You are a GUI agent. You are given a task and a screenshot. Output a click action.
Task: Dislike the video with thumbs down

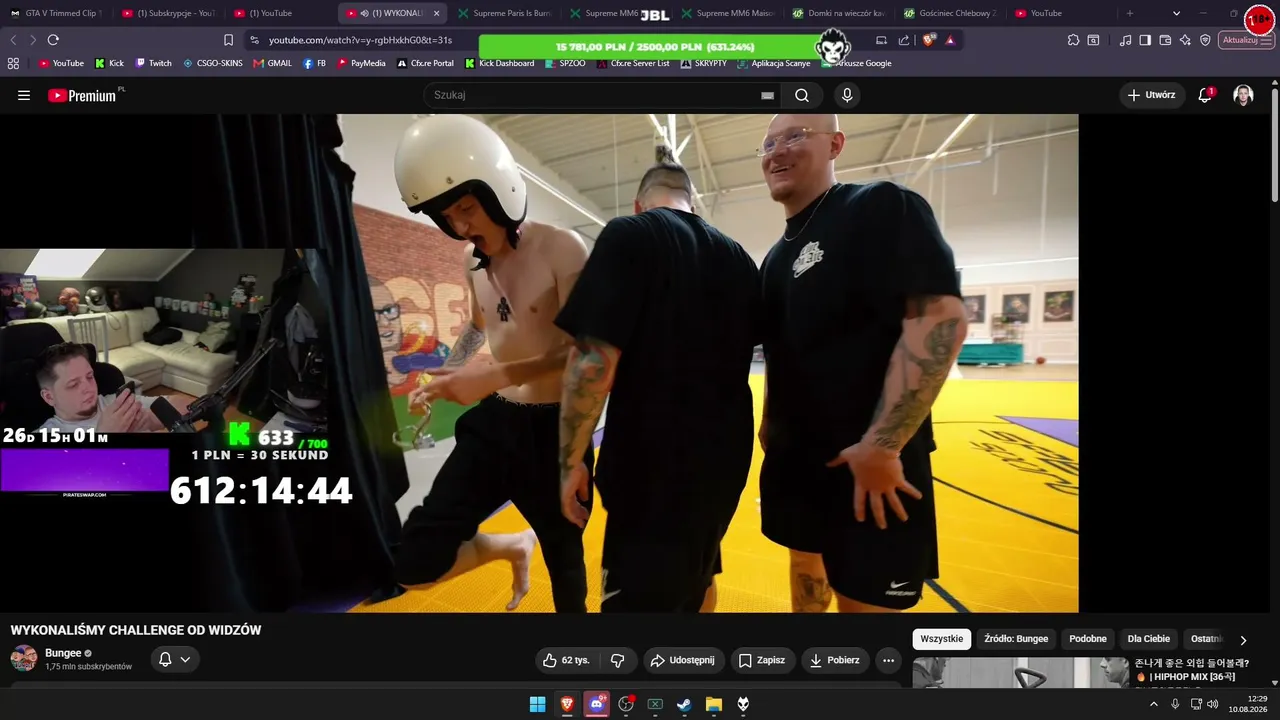click(x=618, y=660)
